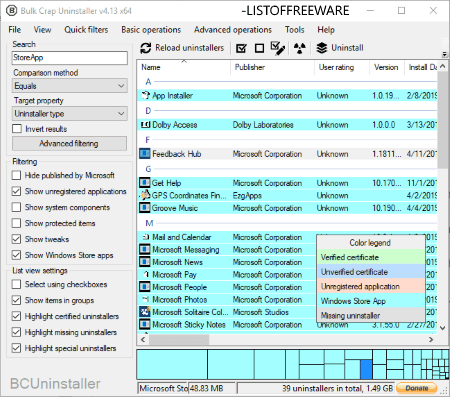Click the Feedback Hub icon
This screenshot has width=450, height=397.
pos(145,154)
